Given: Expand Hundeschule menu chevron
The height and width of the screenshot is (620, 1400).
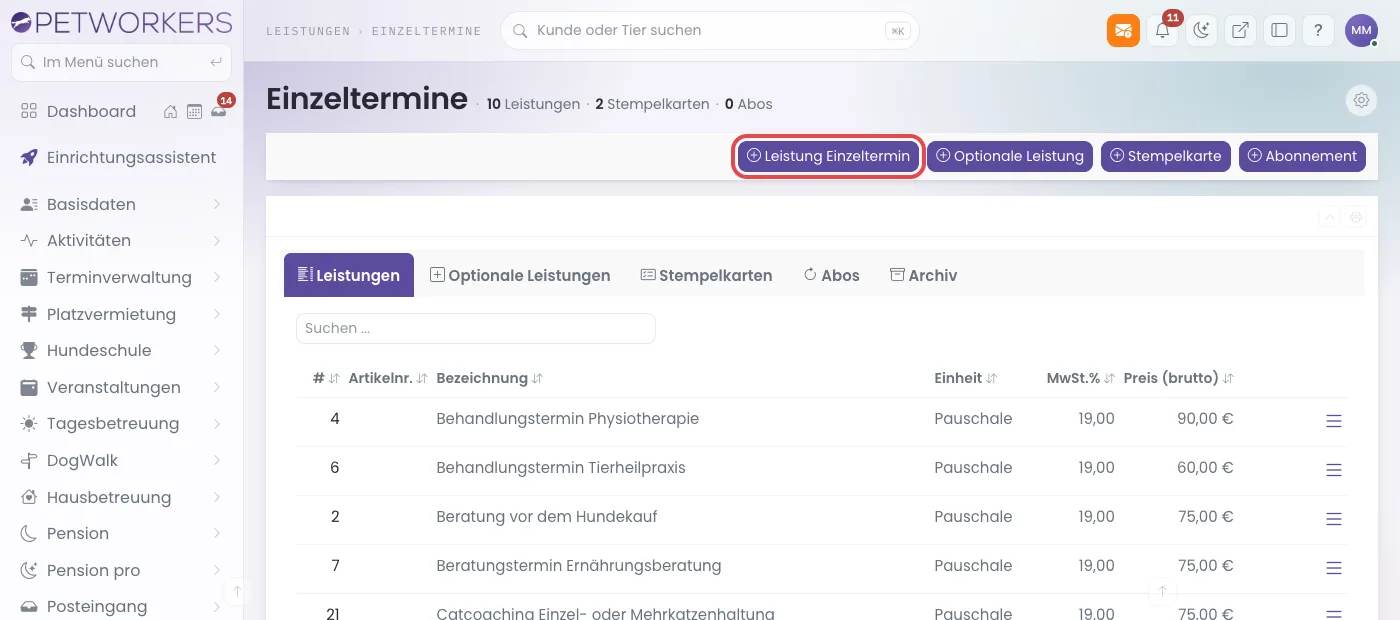Looking at the screenshot, I should (x=217, y=350).
